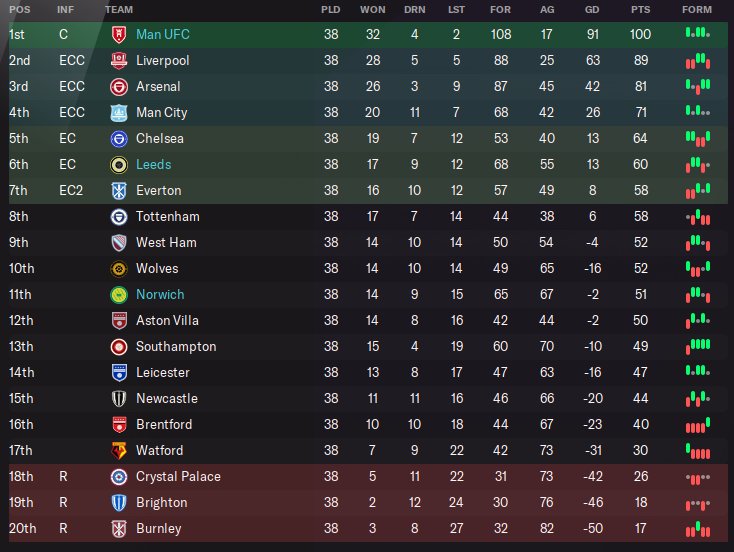The image size is (734, 552).
Task: Click the Wolves club badge icon
Action: (x=118, y=269)
